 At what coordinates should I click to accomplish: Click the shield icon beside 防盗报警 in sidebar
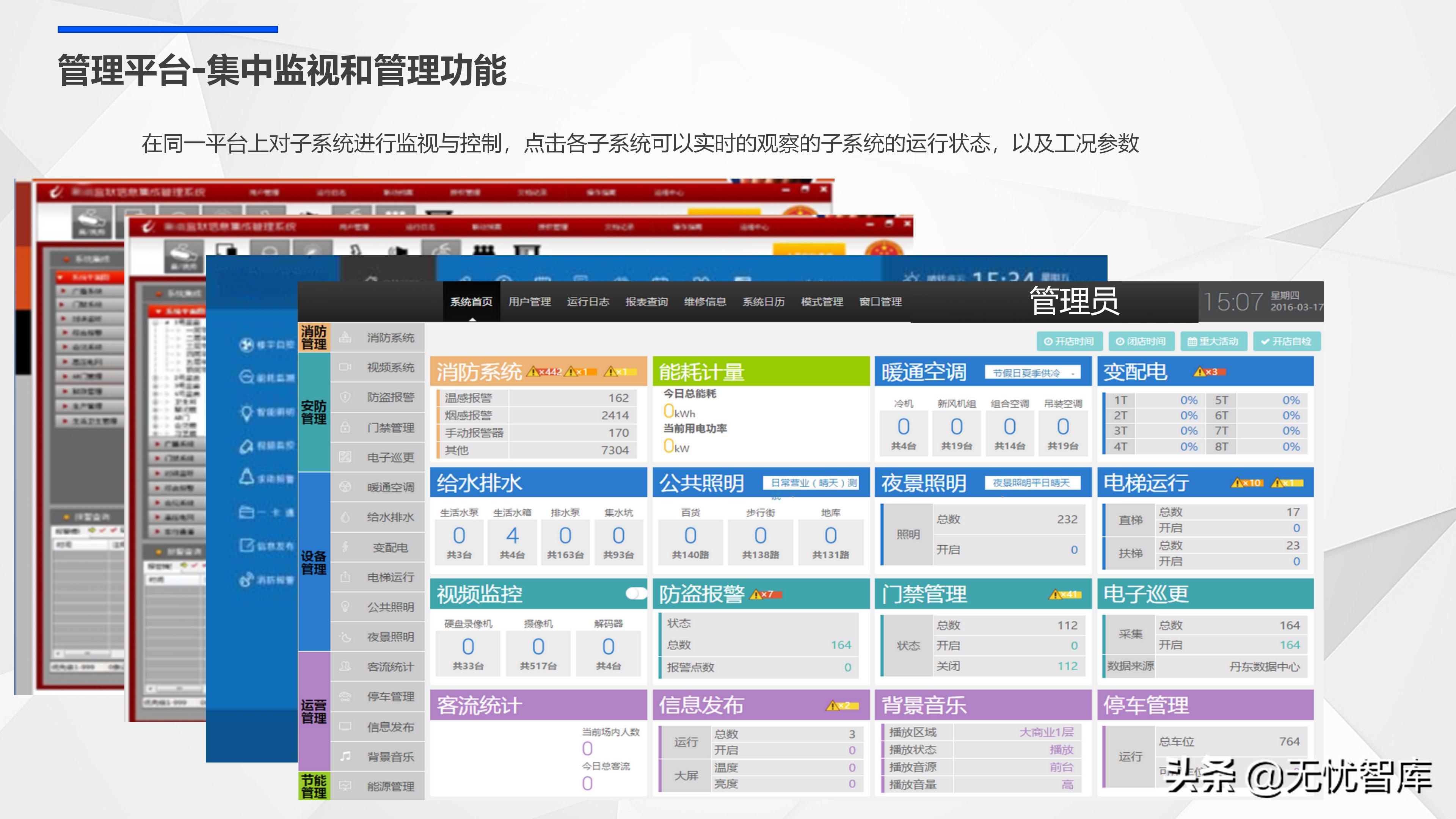345,397
